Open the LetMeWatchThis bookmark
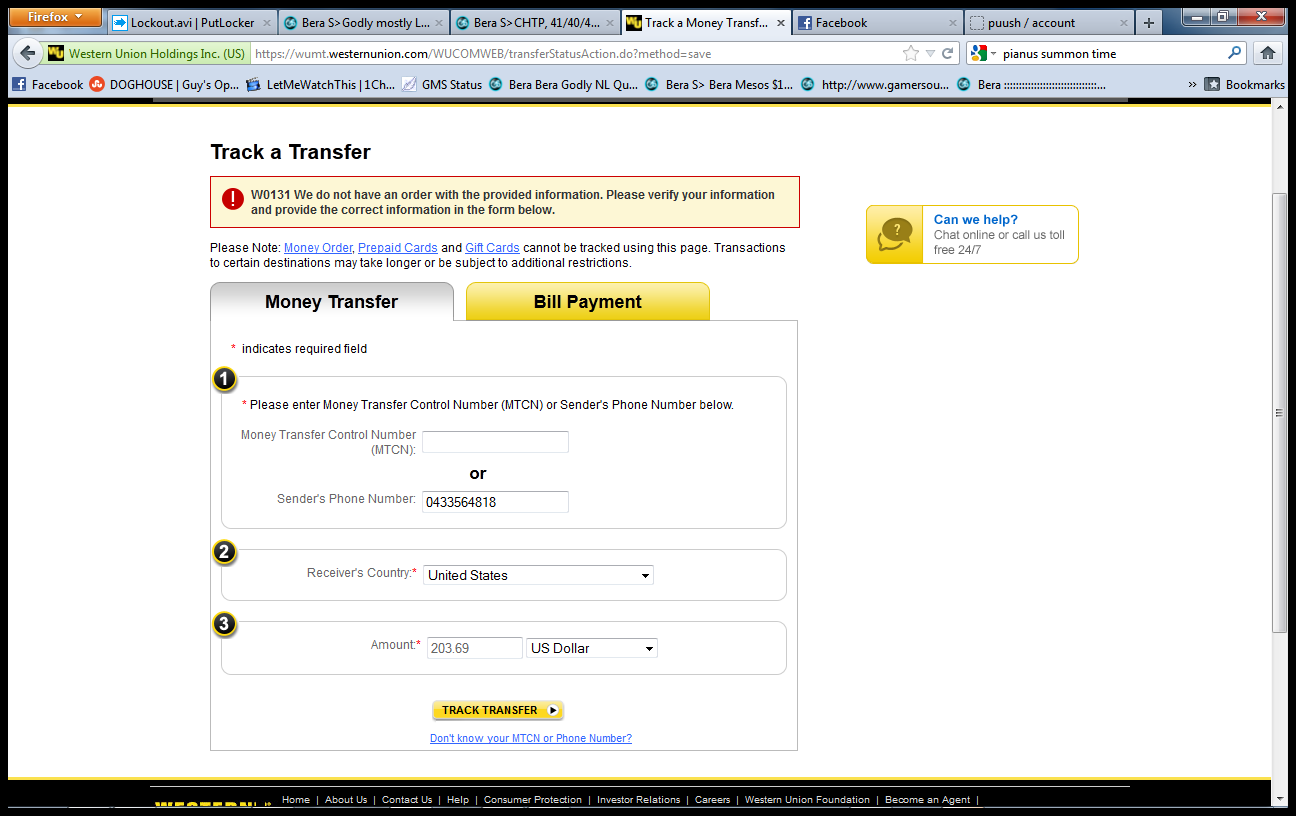 (320, 85)
